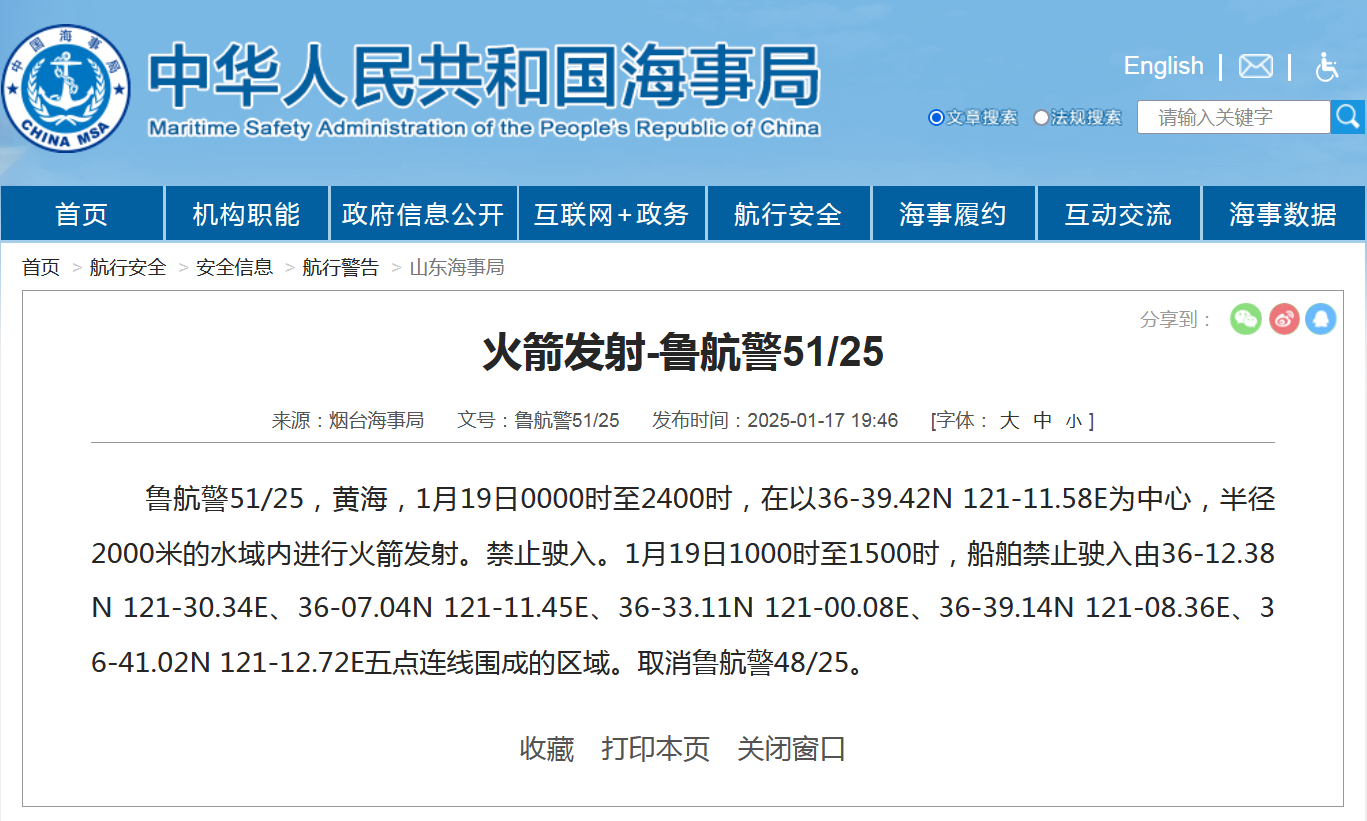Click the magnifier search button

click(x=1347, y=117)
